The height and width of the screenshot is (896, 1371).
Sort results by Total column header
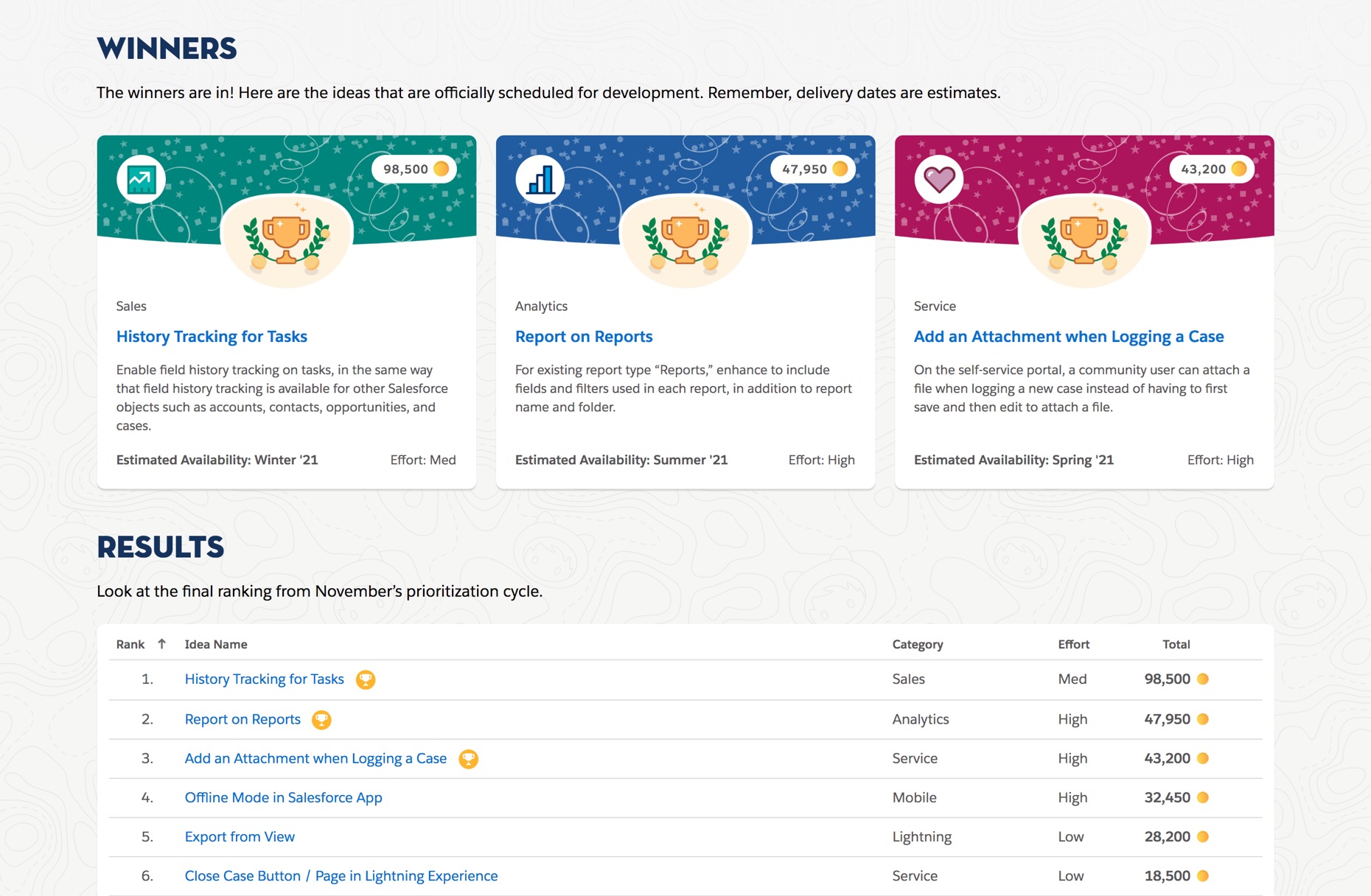click(x=1176, y=645)
